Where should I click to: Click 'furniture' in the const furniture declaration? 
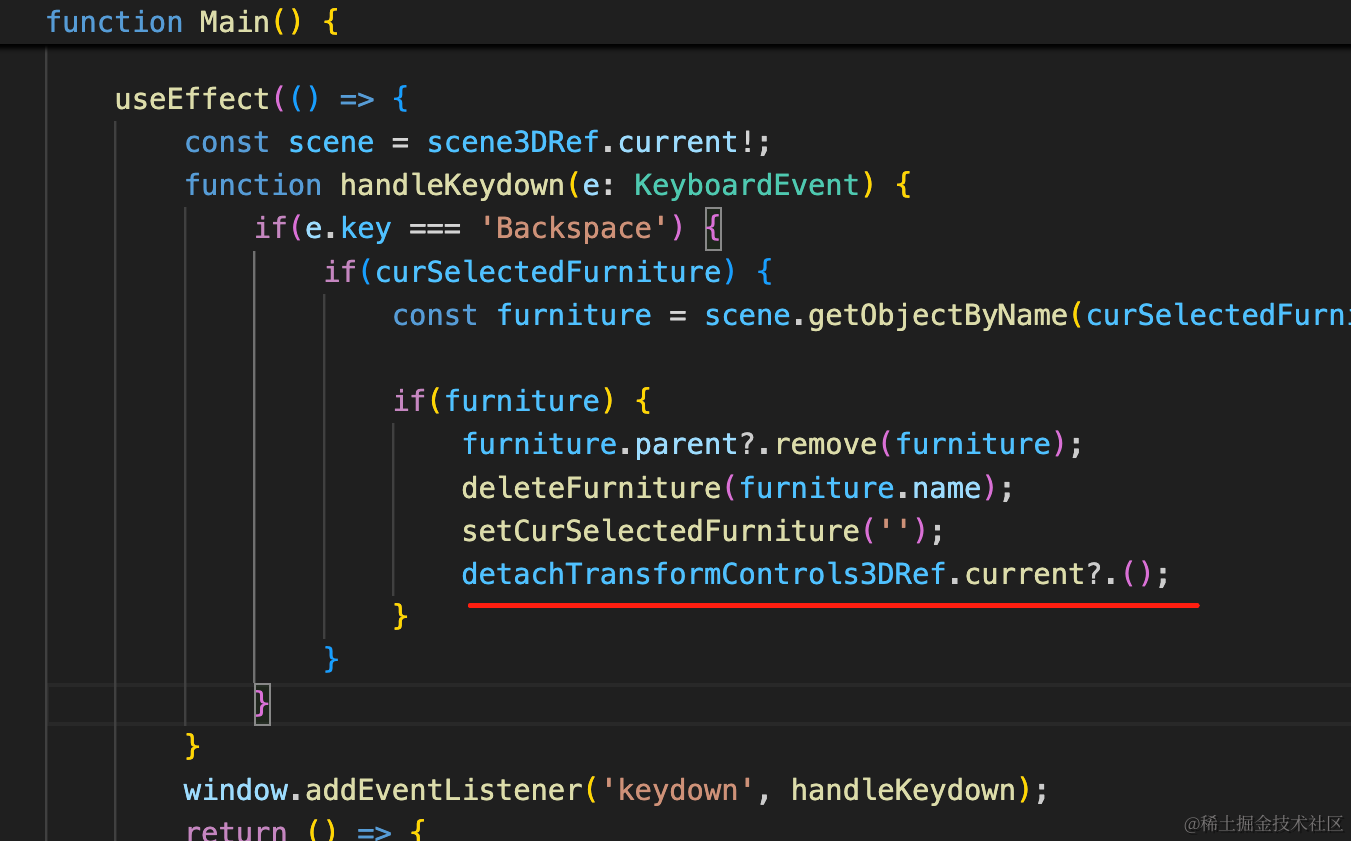574,315
